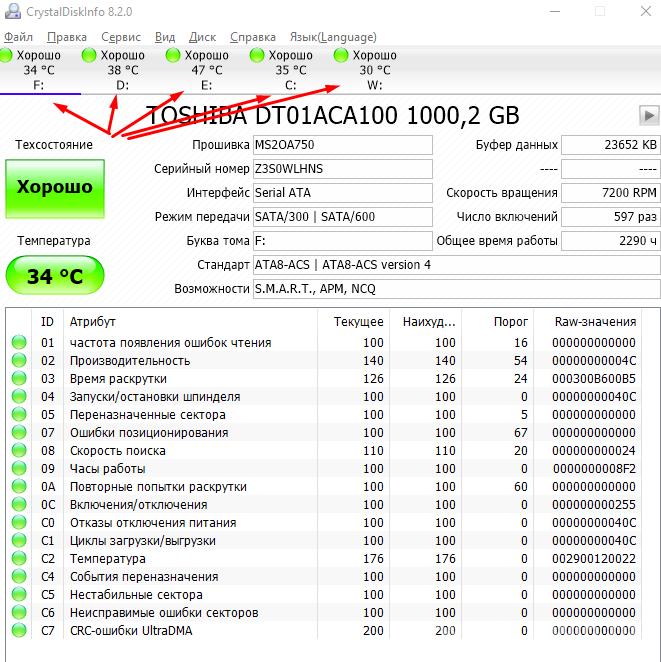The height and width of the screenshot is (662, 661).
Task: Click the Порог column header
Action: [x=498, y=322]
